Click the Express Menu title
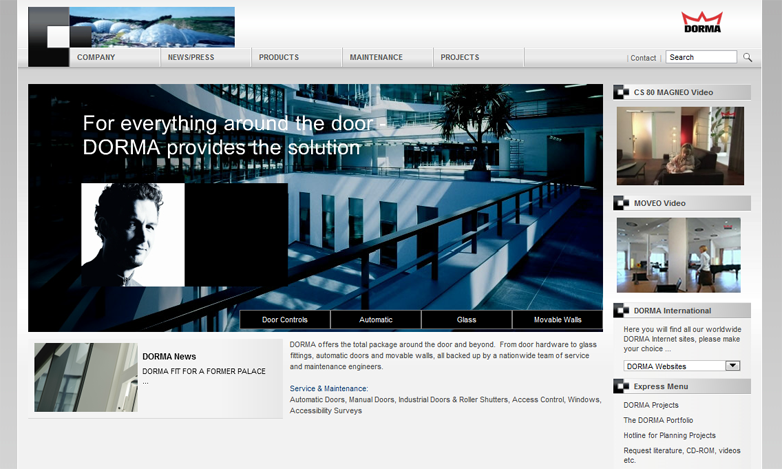The height and width of the screenshot is (469, 782). 661,386
